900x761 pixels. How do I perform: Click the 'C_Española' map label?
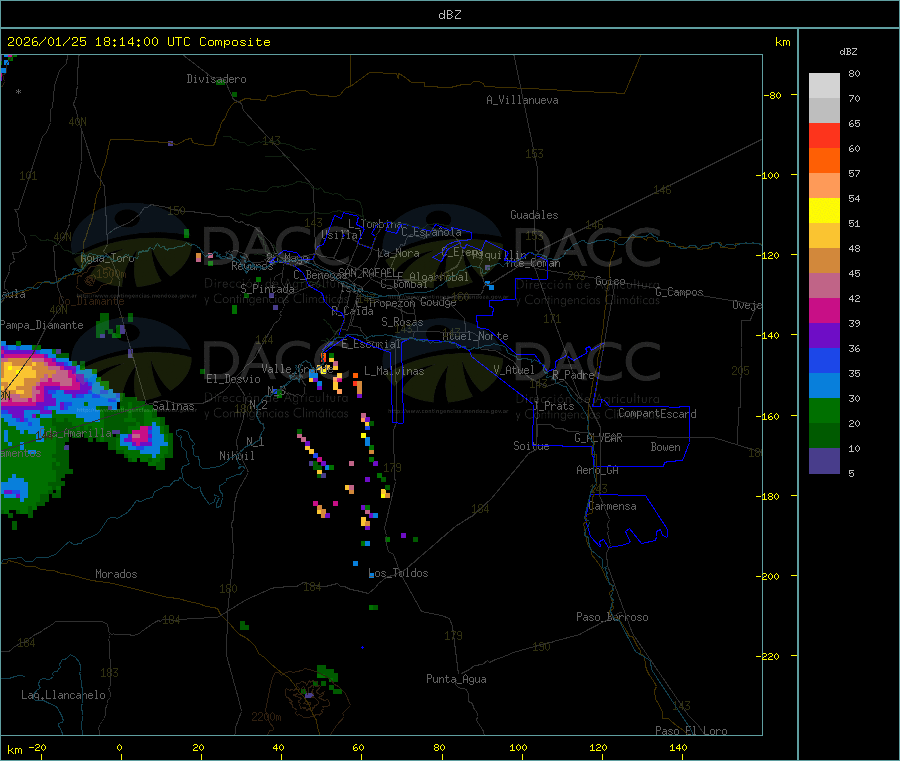click(432, 232)
